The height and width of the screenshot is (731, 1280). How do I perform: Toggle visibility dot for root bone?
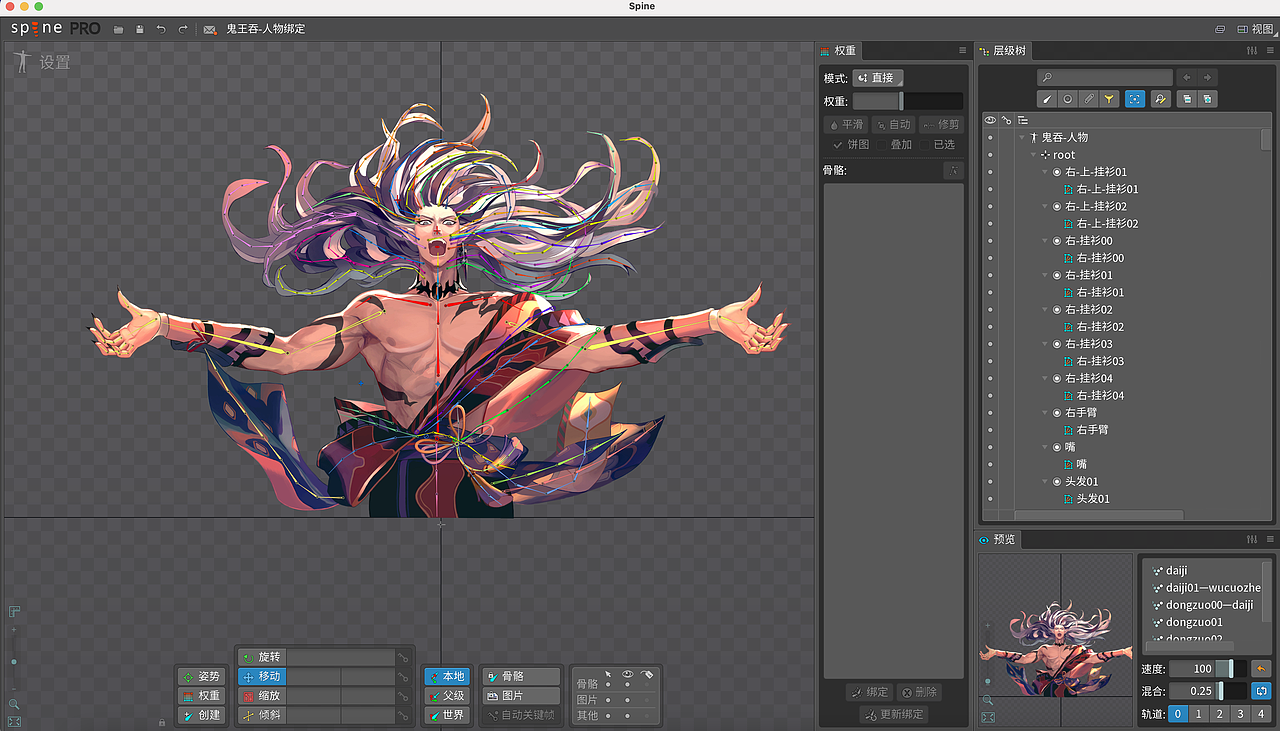click(x=990, y=155)
